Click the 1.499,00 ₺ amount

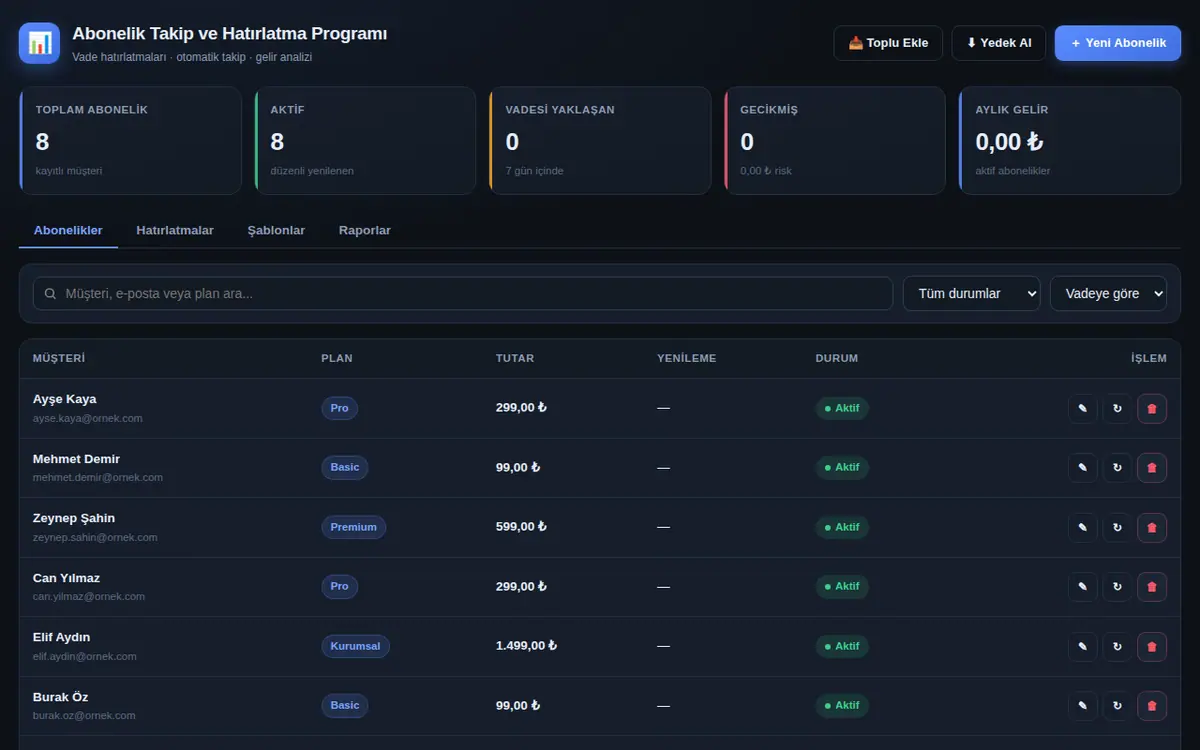(x=526, y=646)
